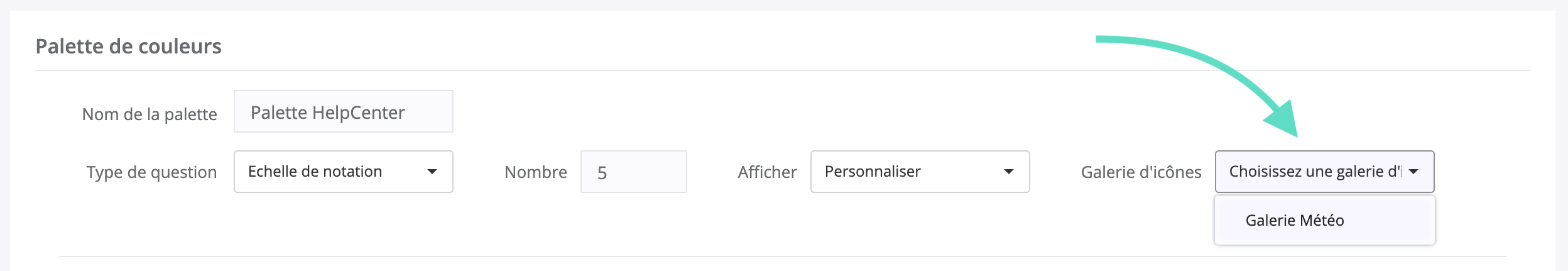Focus the Nombre field showing 5

pos(633,172)
